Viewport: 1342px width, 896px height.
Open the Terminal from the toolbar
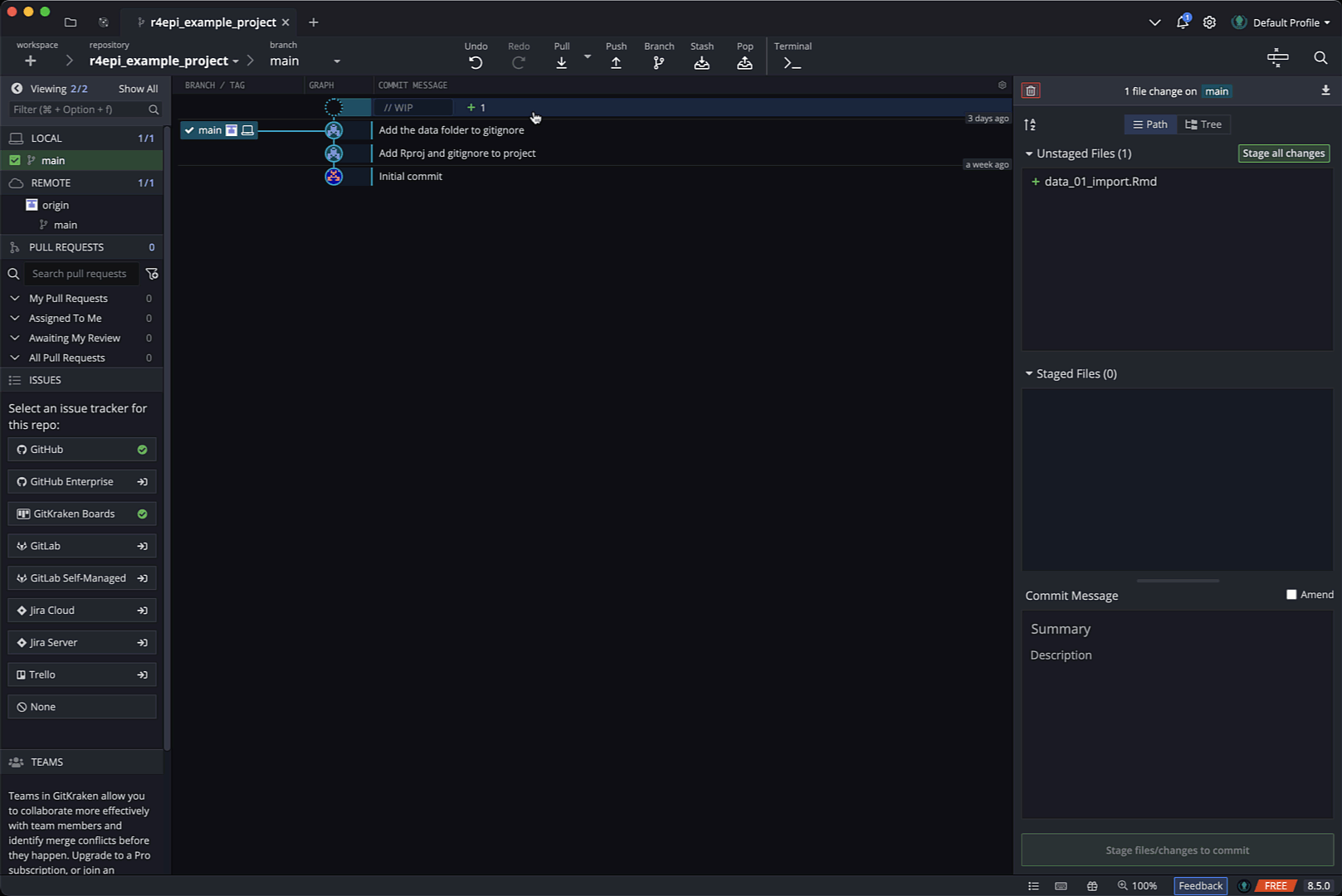(x=793, y=63)
